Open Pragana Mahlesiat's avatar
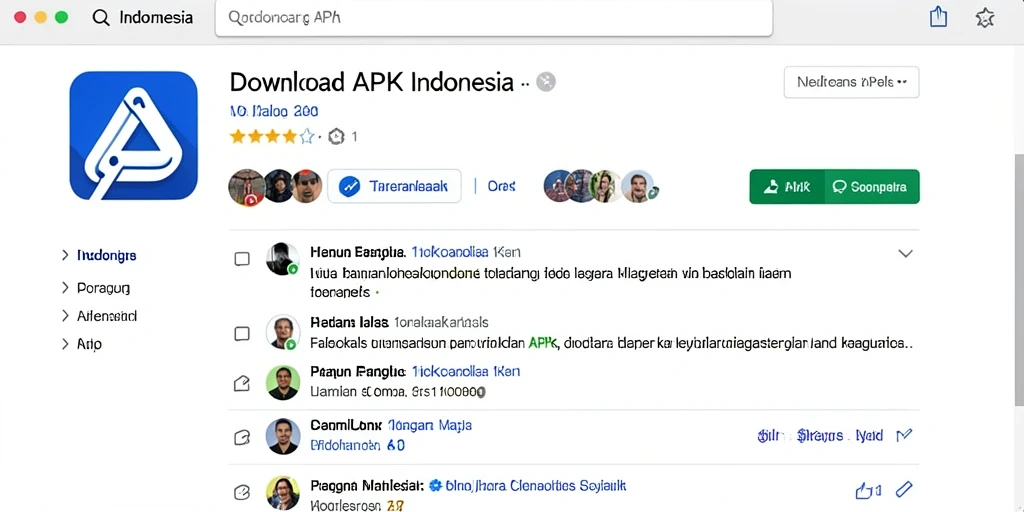Image resolution: width=1024 pixels, height=512 pixels. coord(283,493)
